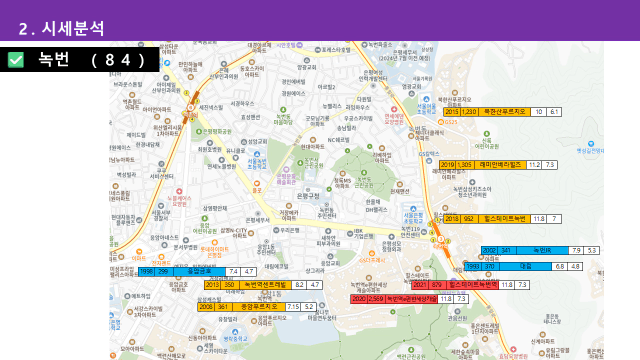Click the 2013 year cell
This screenshot has width=640, height=360.
tap(213, 285)
